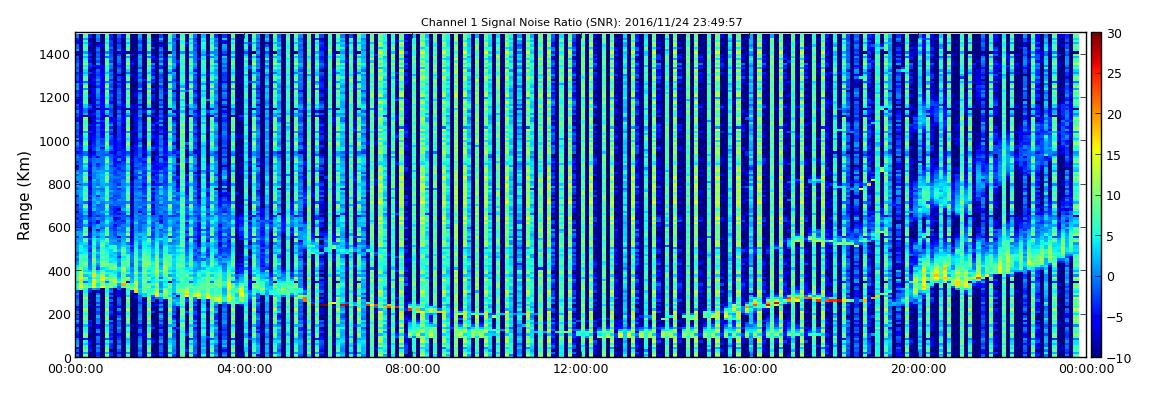
Task: Click the 200 range tick label
Action: [x=59, y=314]
